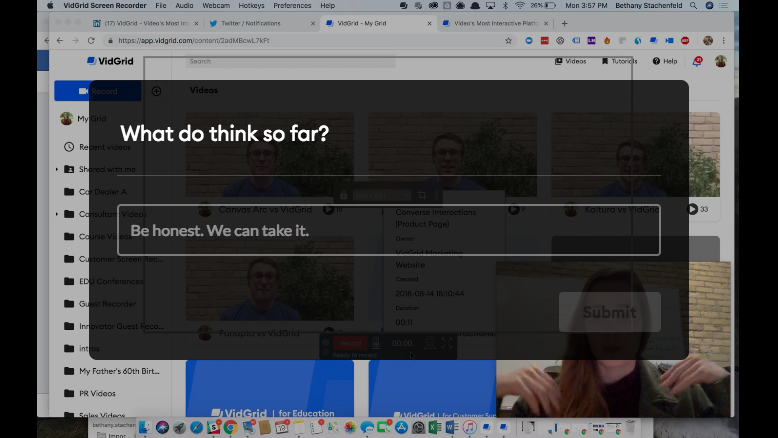Click the fullscreen arrows in recorder bar
The width and height of the screenshot is (778, 438).
pyautogui.click(x=447, y=343)
